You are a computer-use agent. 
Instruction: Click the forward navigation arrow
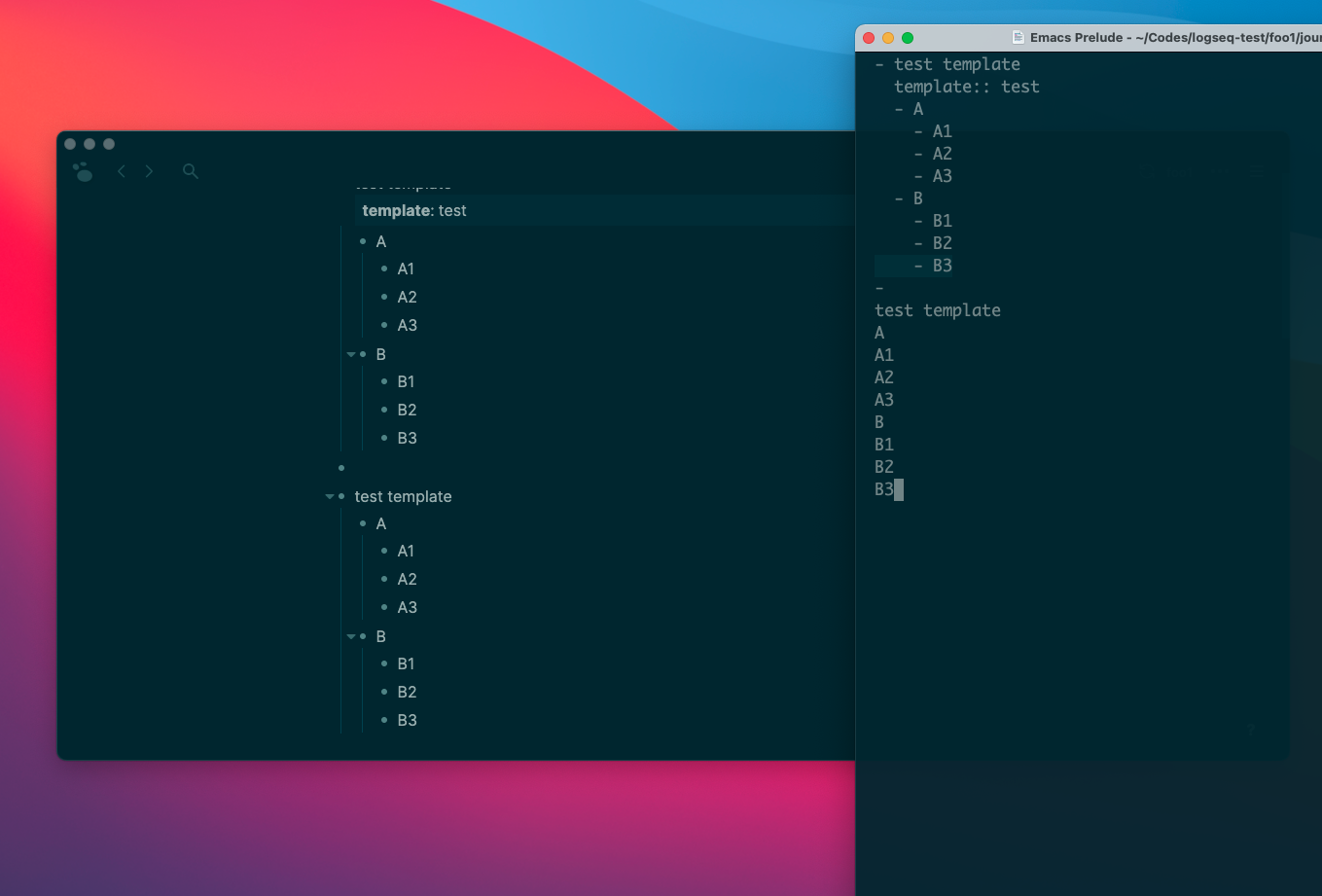pos(148,170)
